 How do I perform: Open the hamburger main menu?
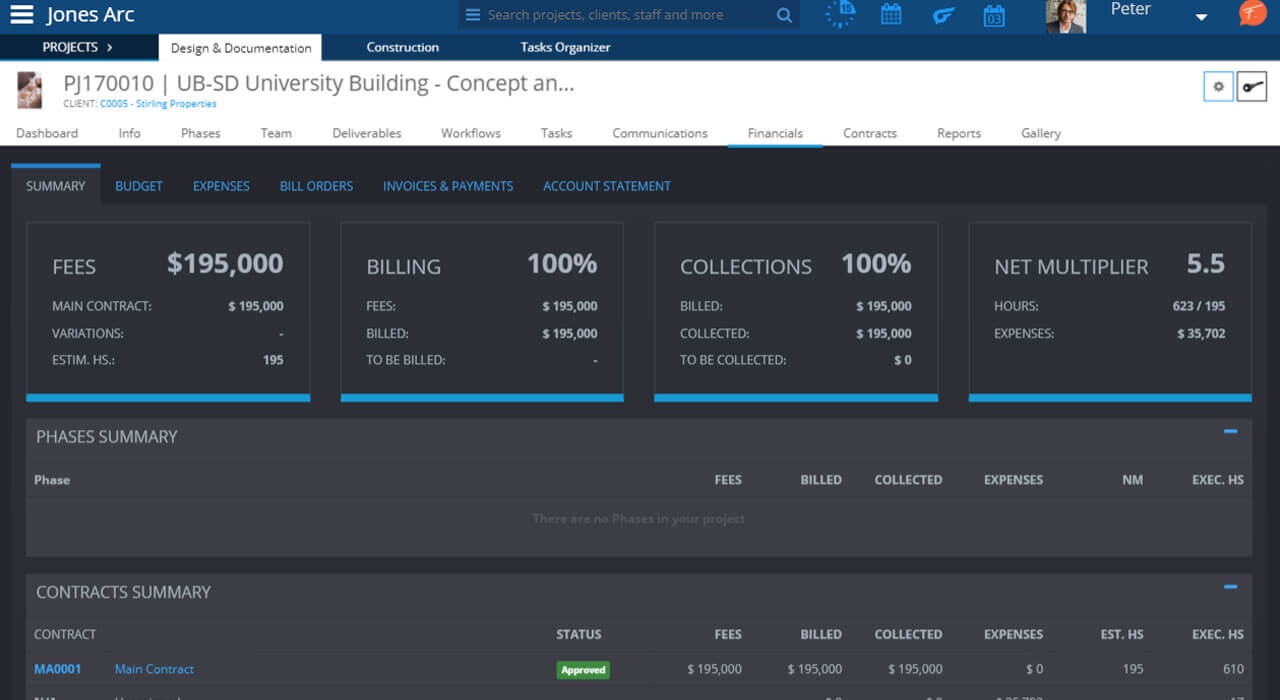(x=21, y=15)
